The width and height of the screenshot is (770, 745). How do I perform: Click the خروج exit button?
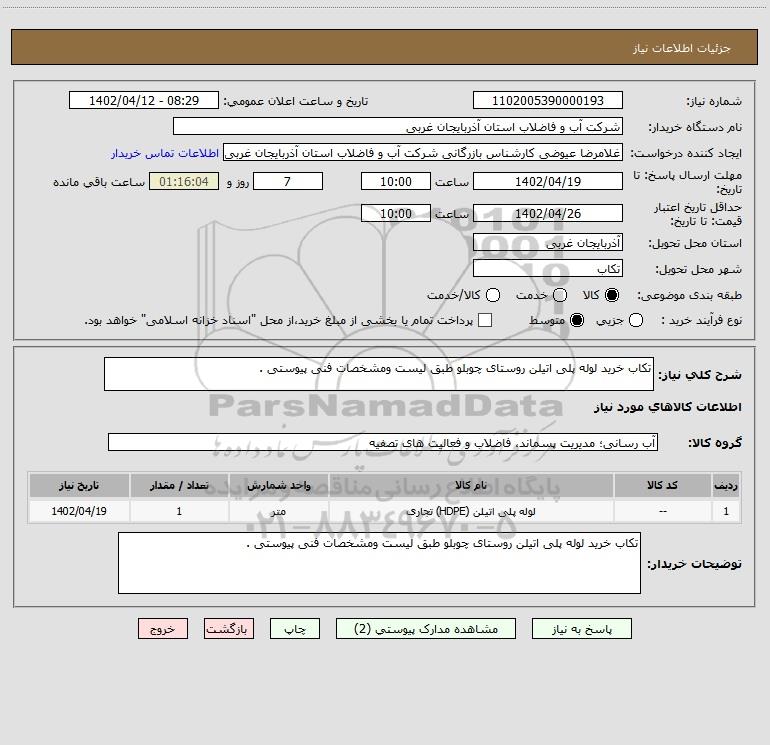(x=163, y=629)
